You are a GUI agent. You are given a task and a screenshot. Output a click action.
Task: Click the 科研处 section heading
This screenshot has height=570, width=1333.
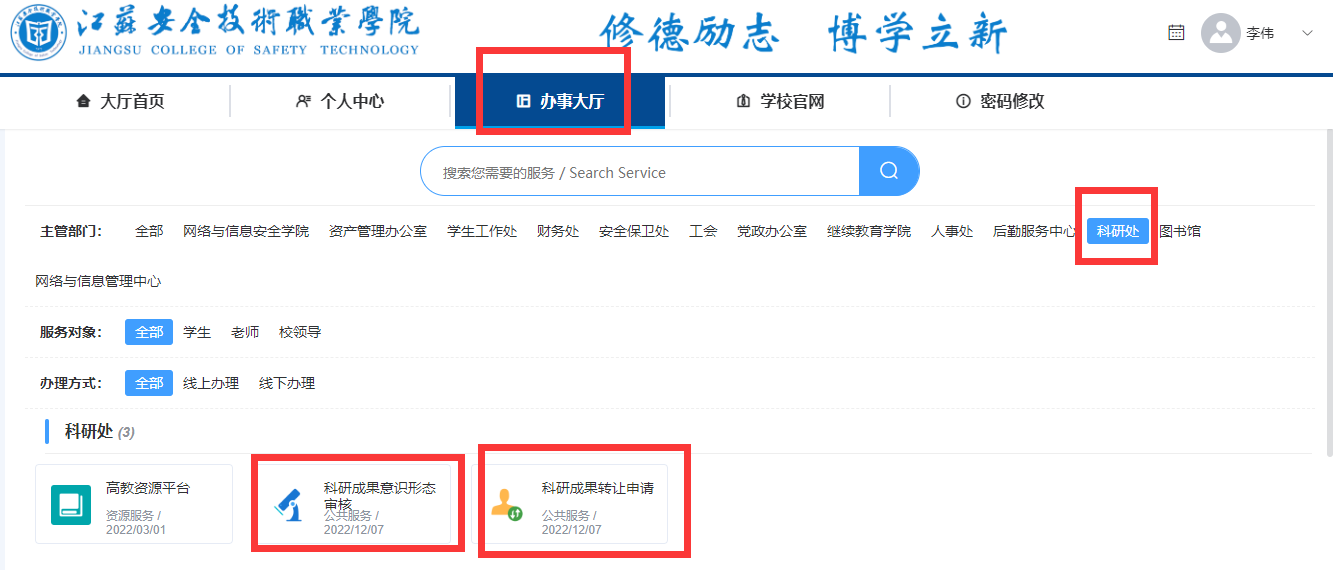click(89, 431)
